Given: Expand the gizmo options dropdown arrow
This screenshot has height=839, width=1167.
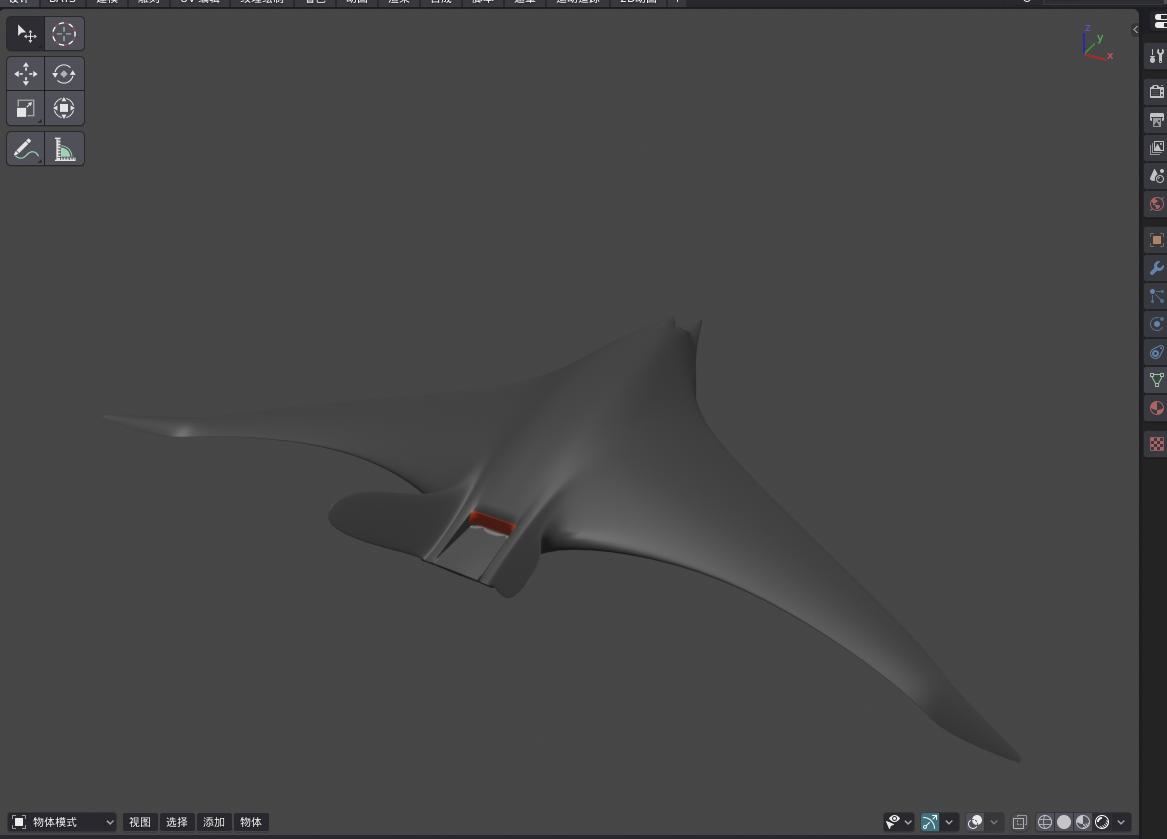Looking at the screenshot, I should (x=949, y=822).
